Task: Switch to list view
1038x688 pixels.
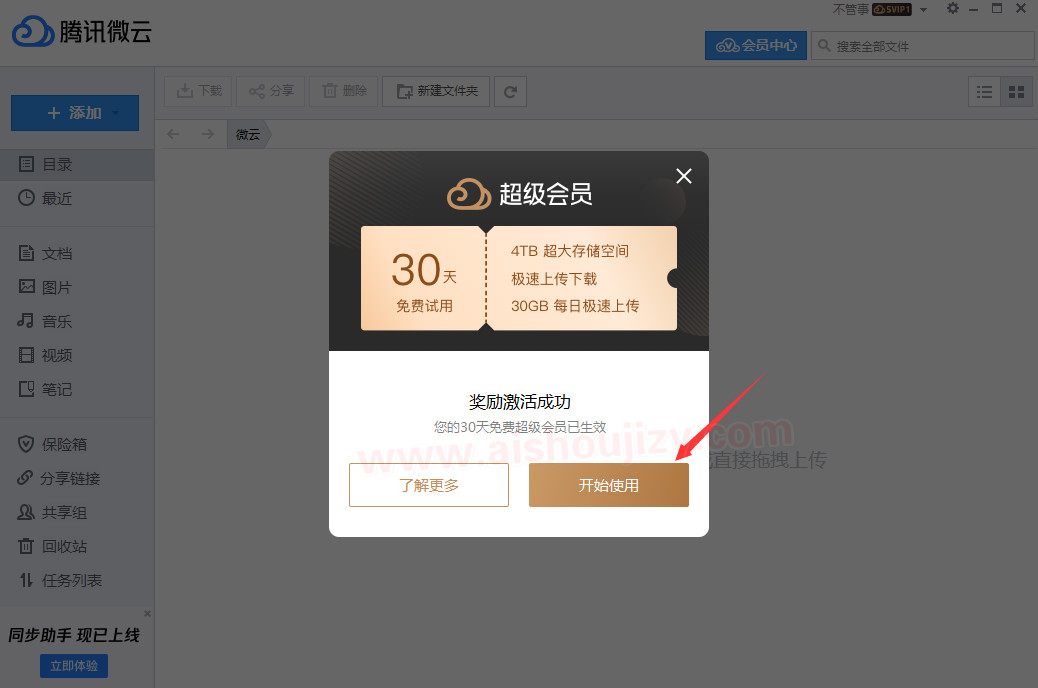Action: click(x=984, y=92)
